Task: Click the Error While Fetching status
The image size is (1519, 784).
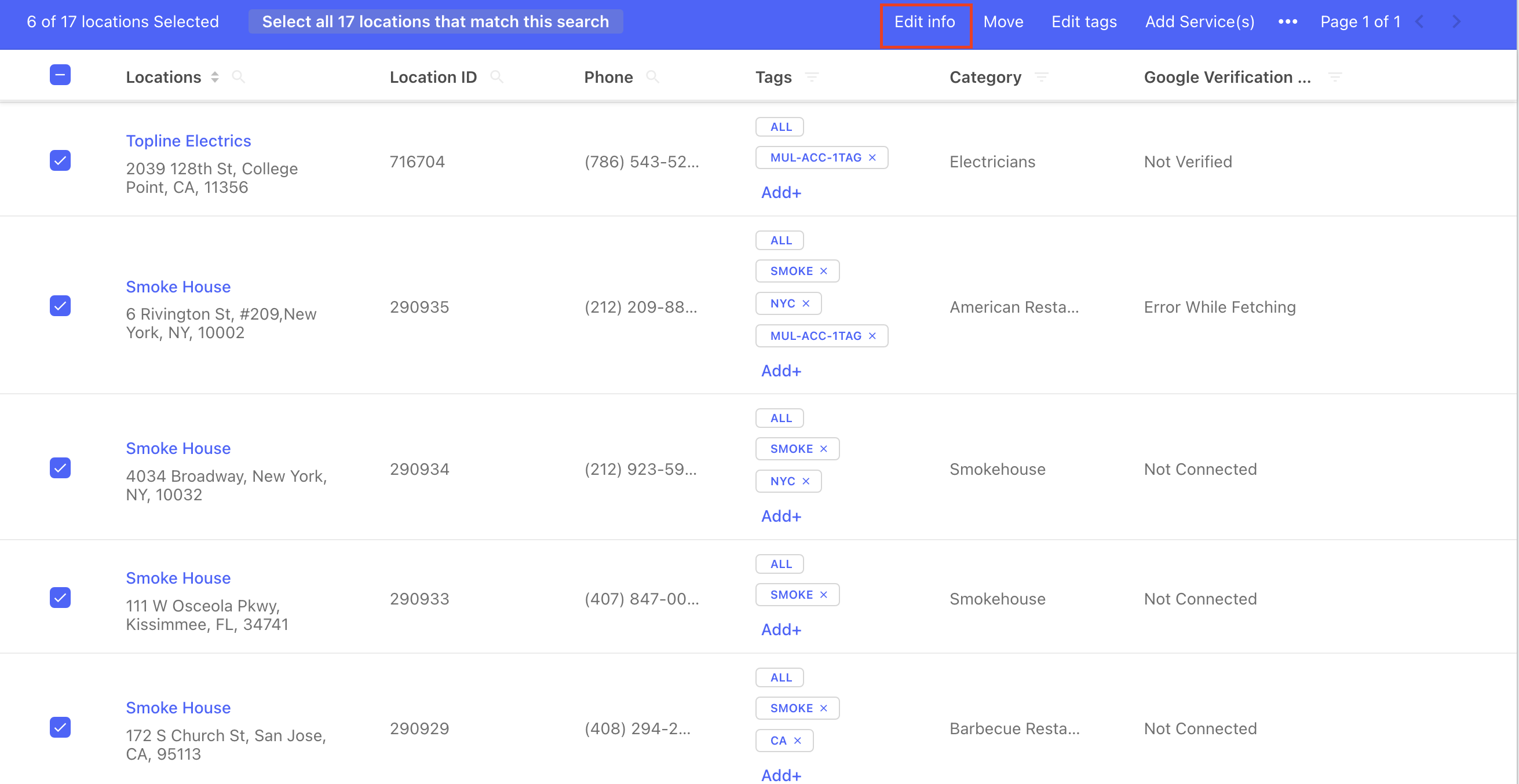Action: tap(1219, 307)
